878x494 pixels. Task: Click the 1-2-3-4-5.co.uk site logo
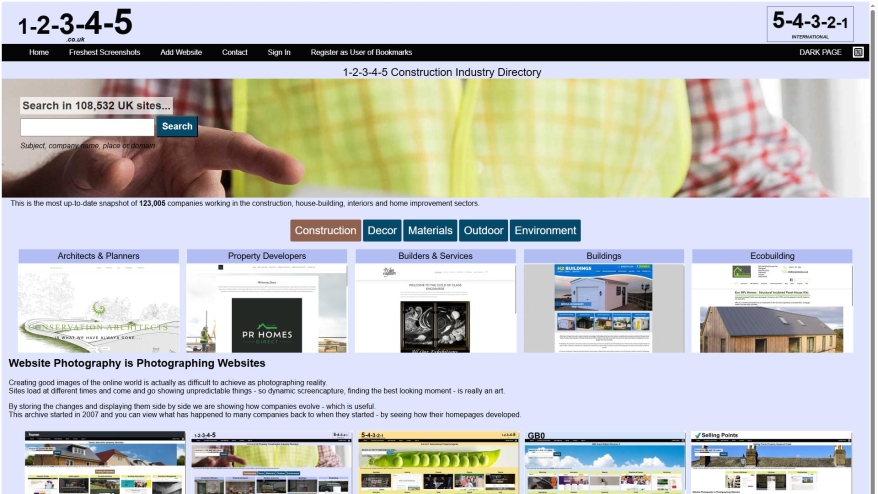[74, 23]
